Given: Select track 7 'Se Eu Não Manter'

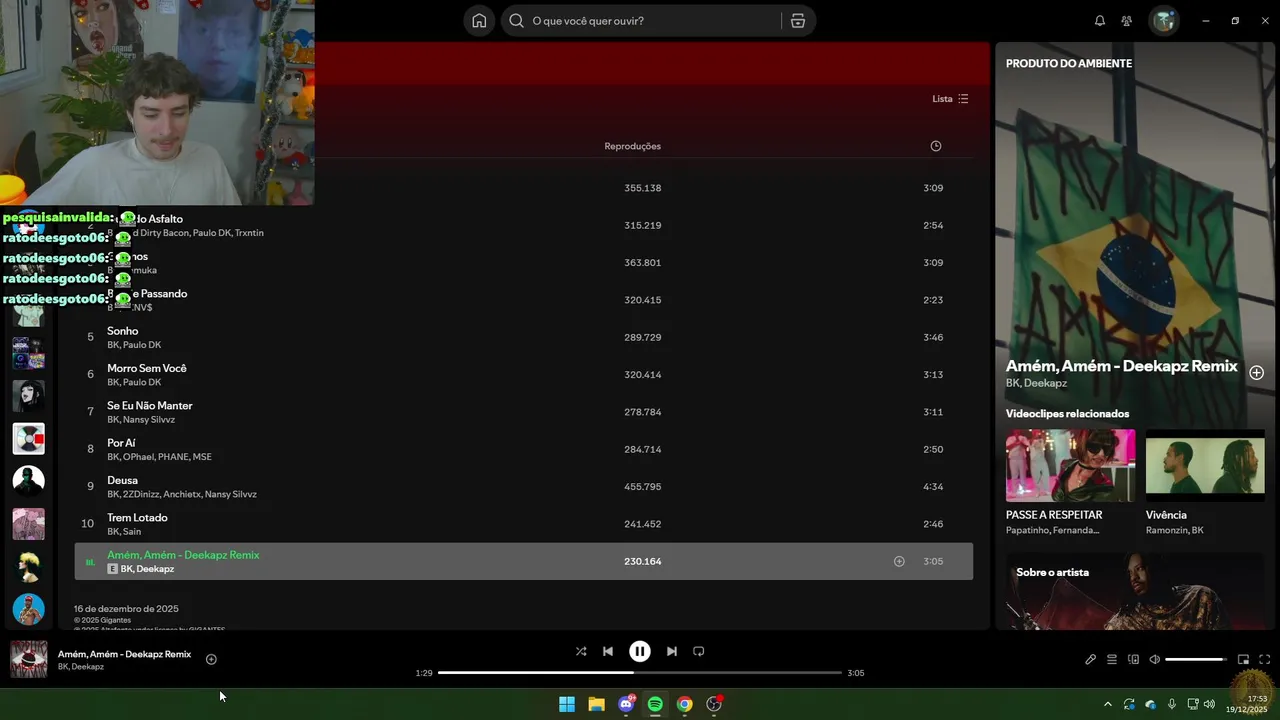Looking at the screenshot, I should click(523, 412).
